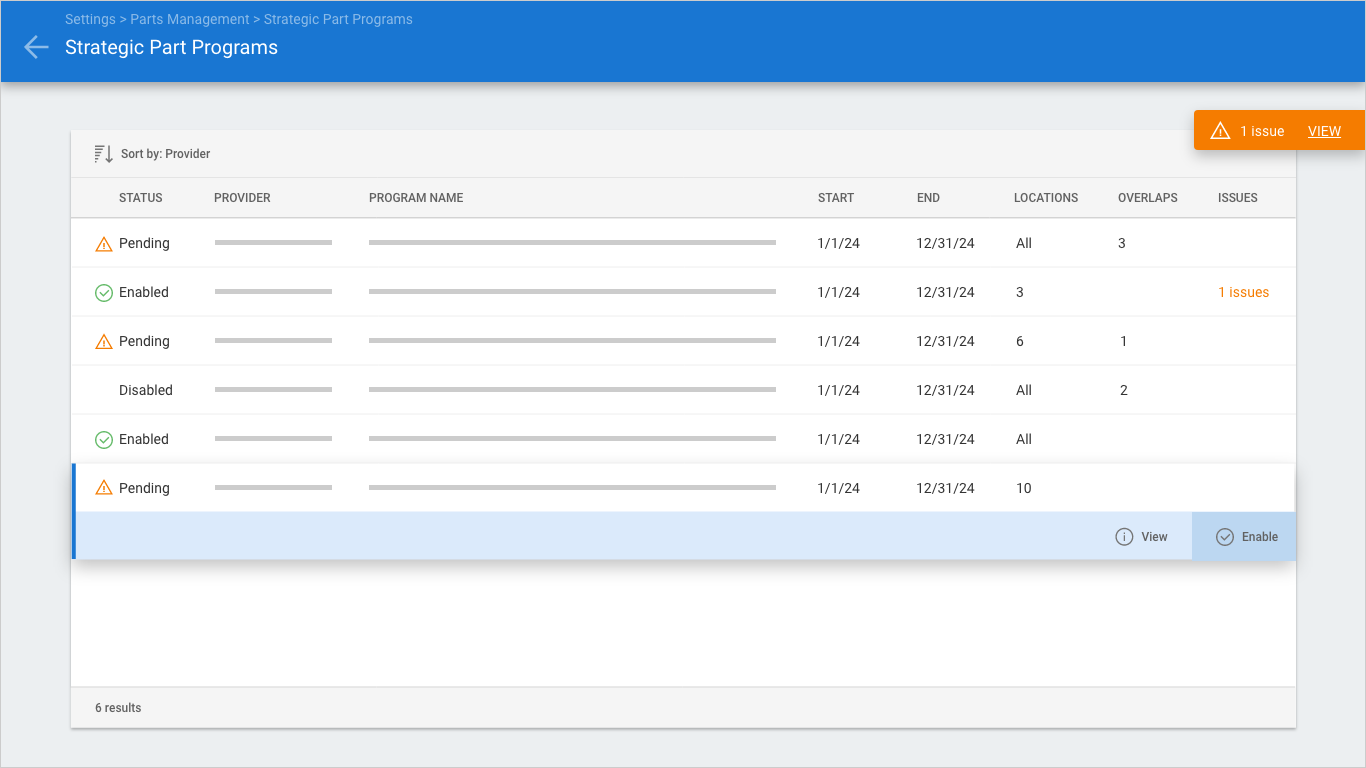Select the Disabled program row

coord(683,390)
